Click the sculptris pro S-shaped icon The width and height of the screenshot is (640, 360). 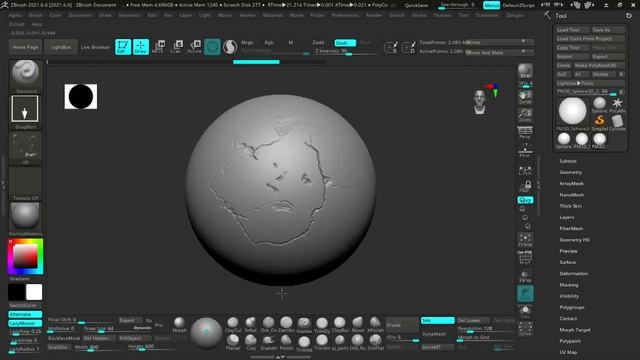230,47
